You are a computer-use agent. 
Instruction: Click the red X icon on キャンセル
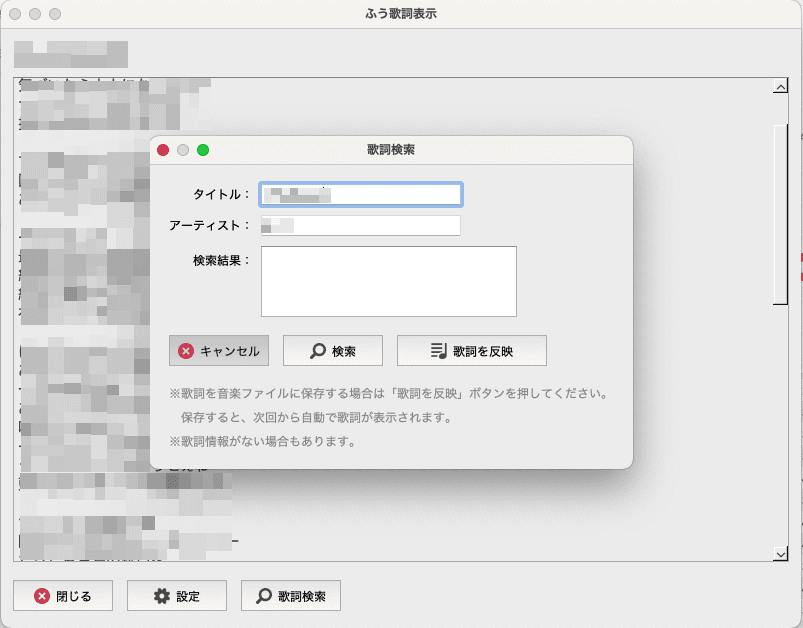[x=186, y=351]
